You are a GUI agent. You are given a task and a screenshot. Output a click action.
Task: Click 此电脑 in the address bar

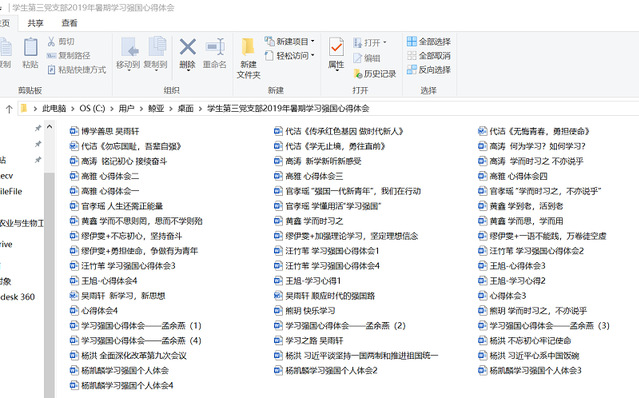click(54, 108)
